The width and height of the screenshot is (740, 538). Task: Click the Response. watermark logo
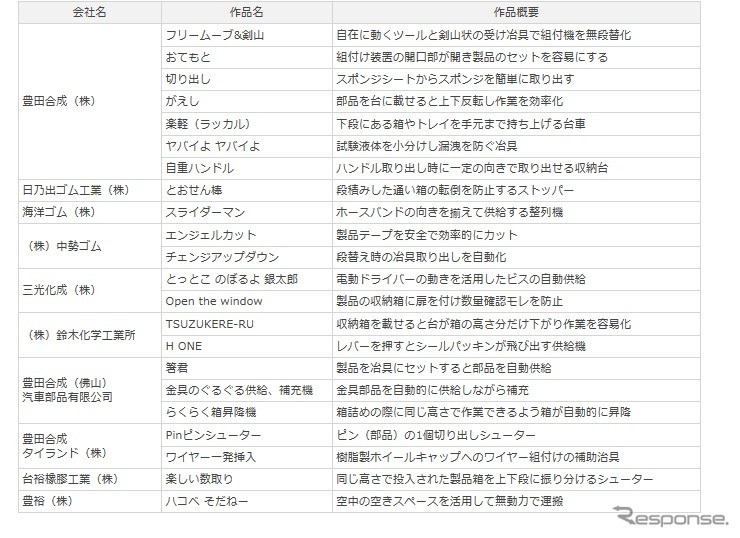pyautogui.click(x=671, y=517)
